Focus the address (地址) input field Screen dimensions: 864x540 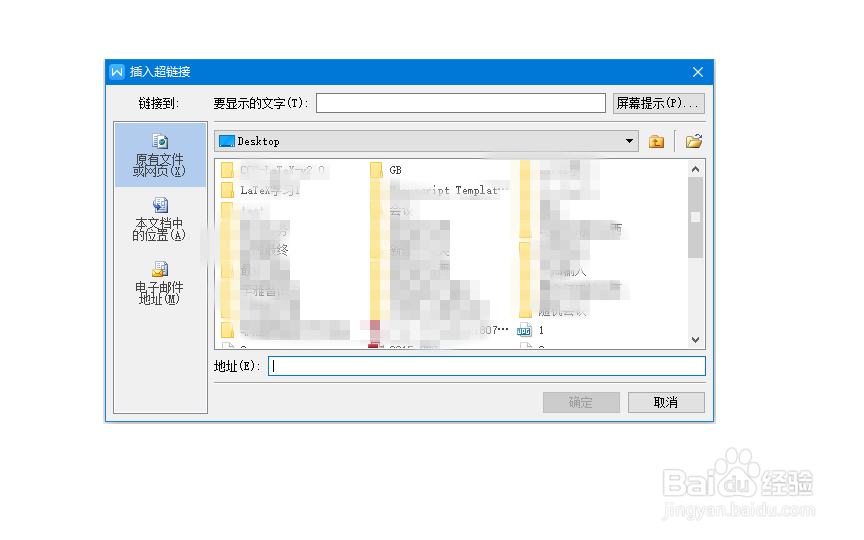tap(487, 366)
